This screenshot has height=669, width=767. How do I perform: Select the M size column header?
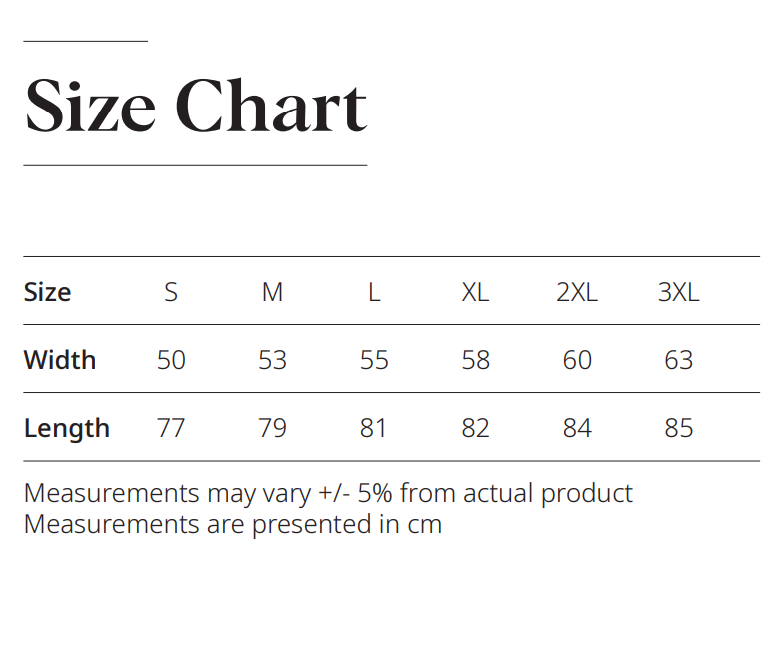pos(272,292)
